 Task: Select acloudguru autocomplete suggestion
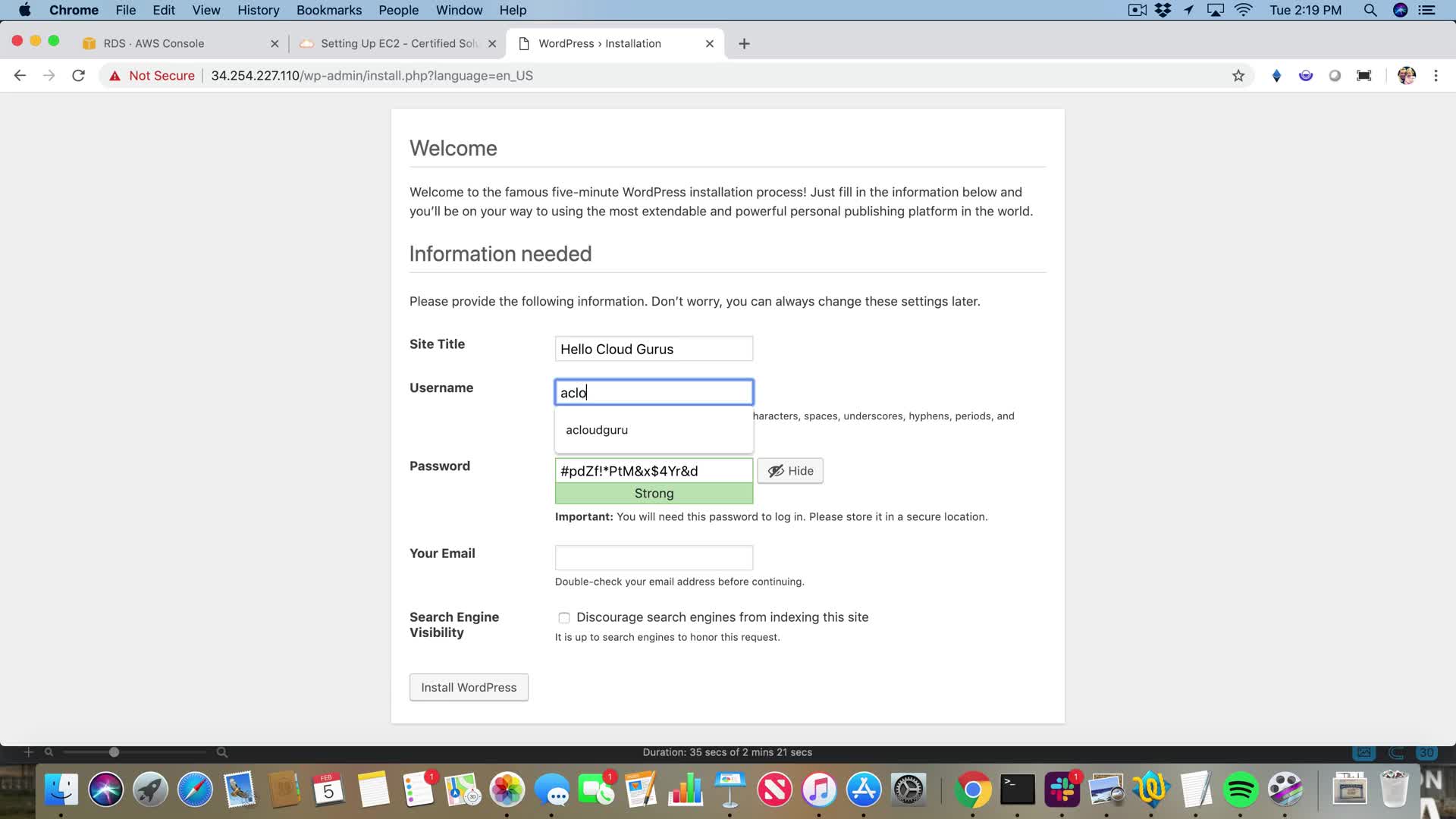pyautogui.click(x=597, y=430)
